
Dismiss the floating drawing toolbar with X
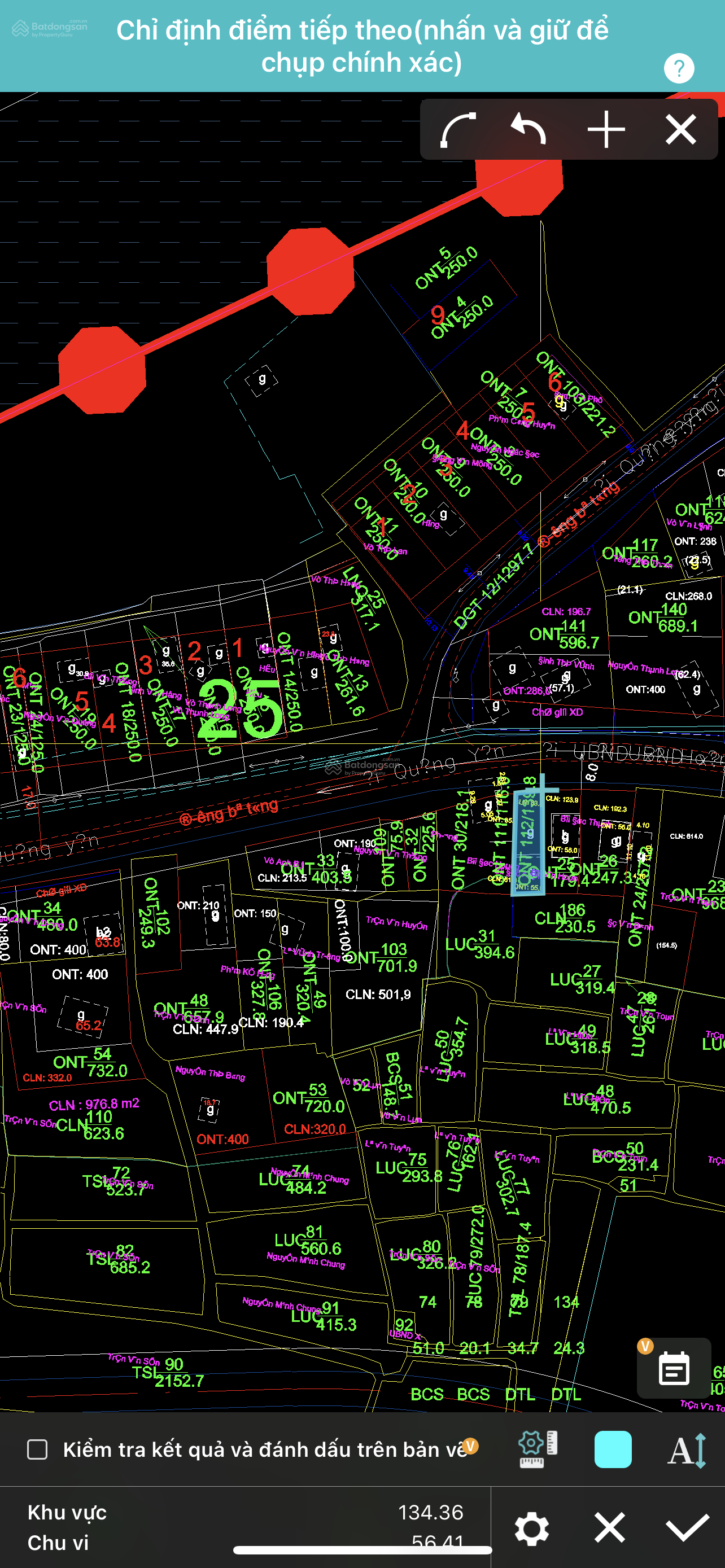pos(680,130)
